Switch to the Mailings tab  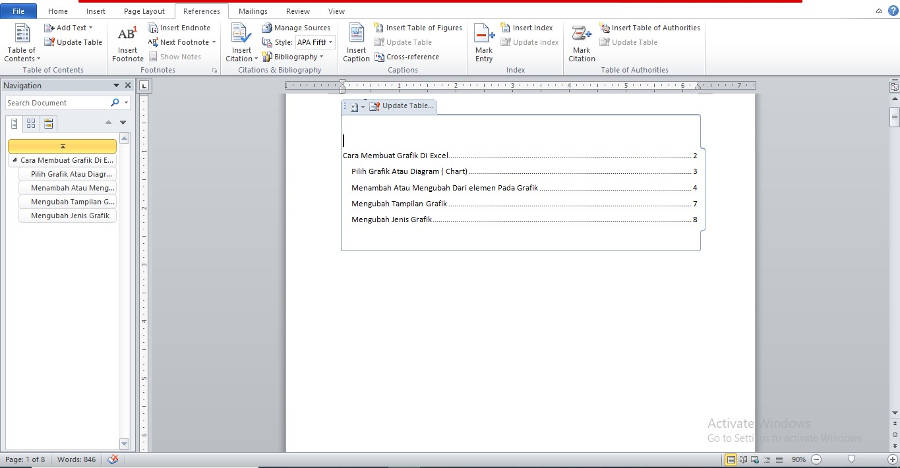click(253, 11)
